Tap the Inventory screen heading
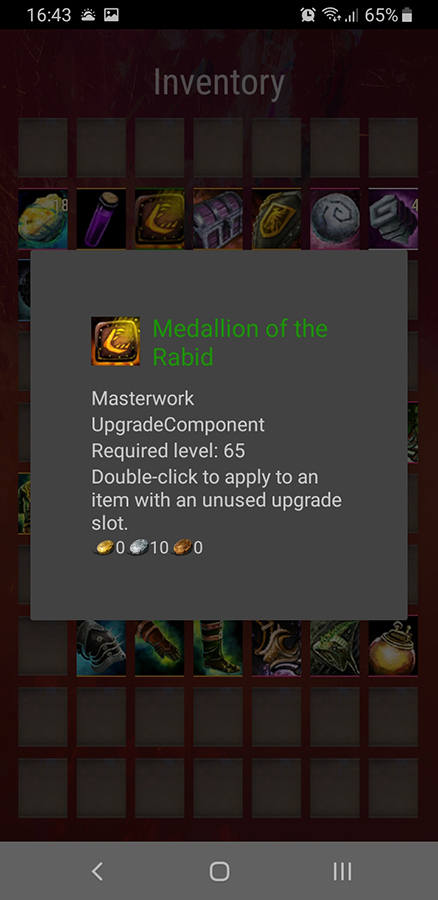This screenshot has width=438, height=900. [219, 83]
